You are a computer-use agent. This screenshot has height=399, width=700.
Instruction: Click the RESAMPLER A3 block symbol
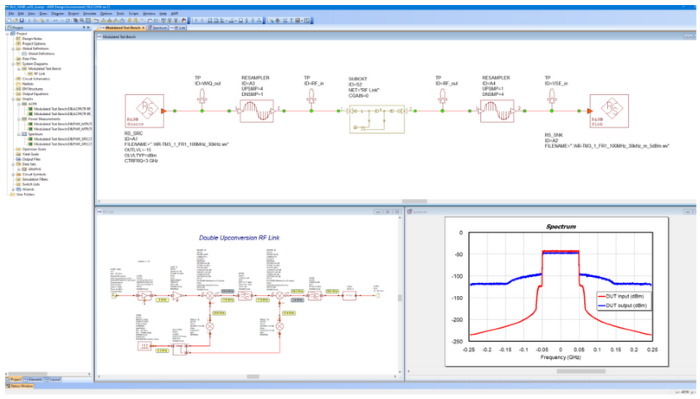[257, 111]
